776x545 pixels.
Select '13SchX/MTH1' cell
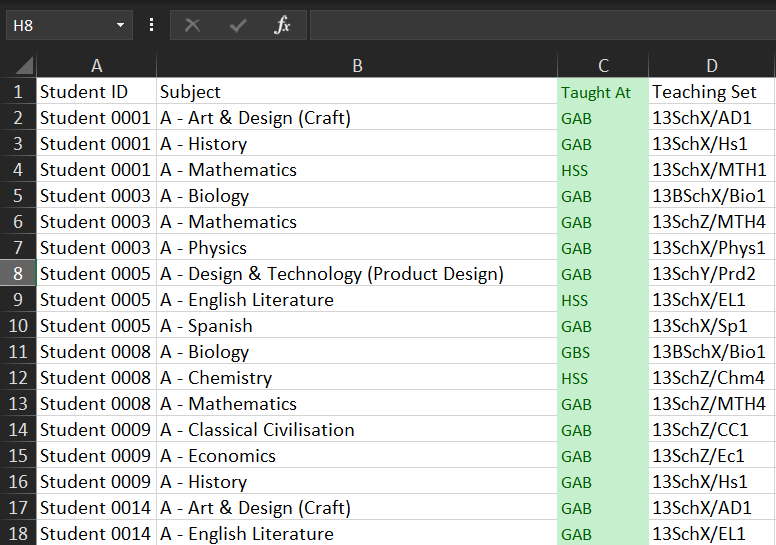pos(712,170)
